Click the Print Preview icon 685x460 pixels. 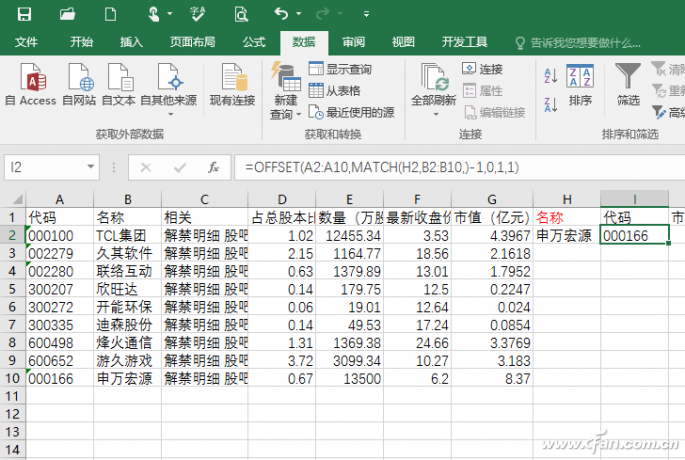pos(241,14)
